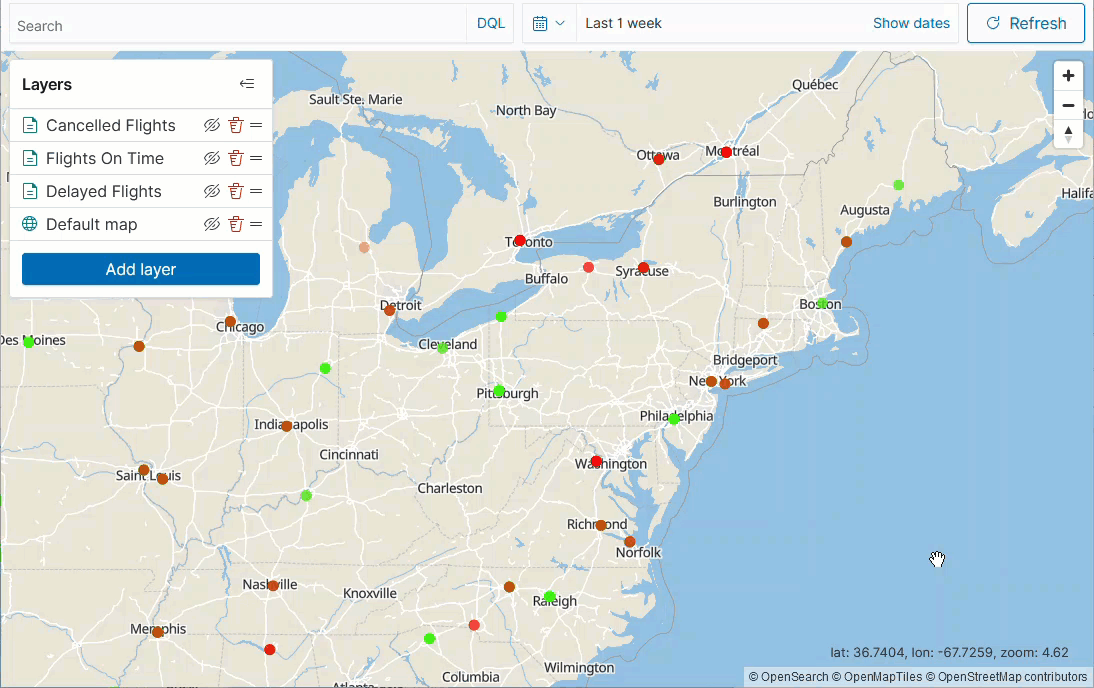The image size is (1094, 688).
Task: Click the brown marker at Norfolk
Action: 630,541
